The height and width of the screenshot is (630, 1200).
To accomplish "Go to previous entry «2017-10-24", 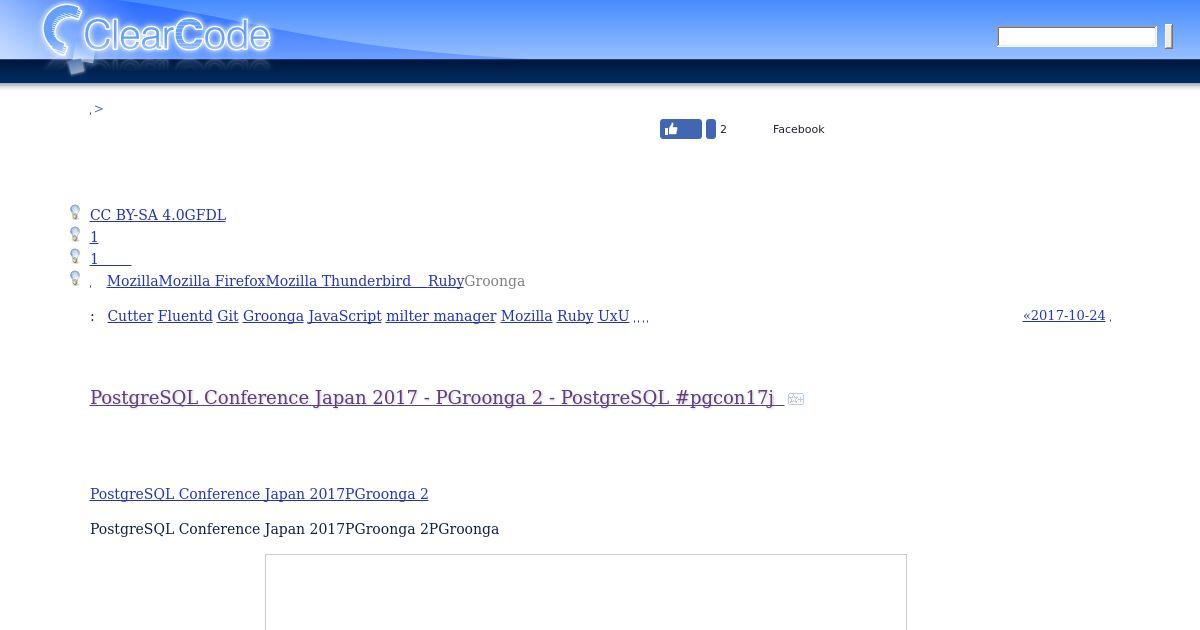I will 1064,316.
